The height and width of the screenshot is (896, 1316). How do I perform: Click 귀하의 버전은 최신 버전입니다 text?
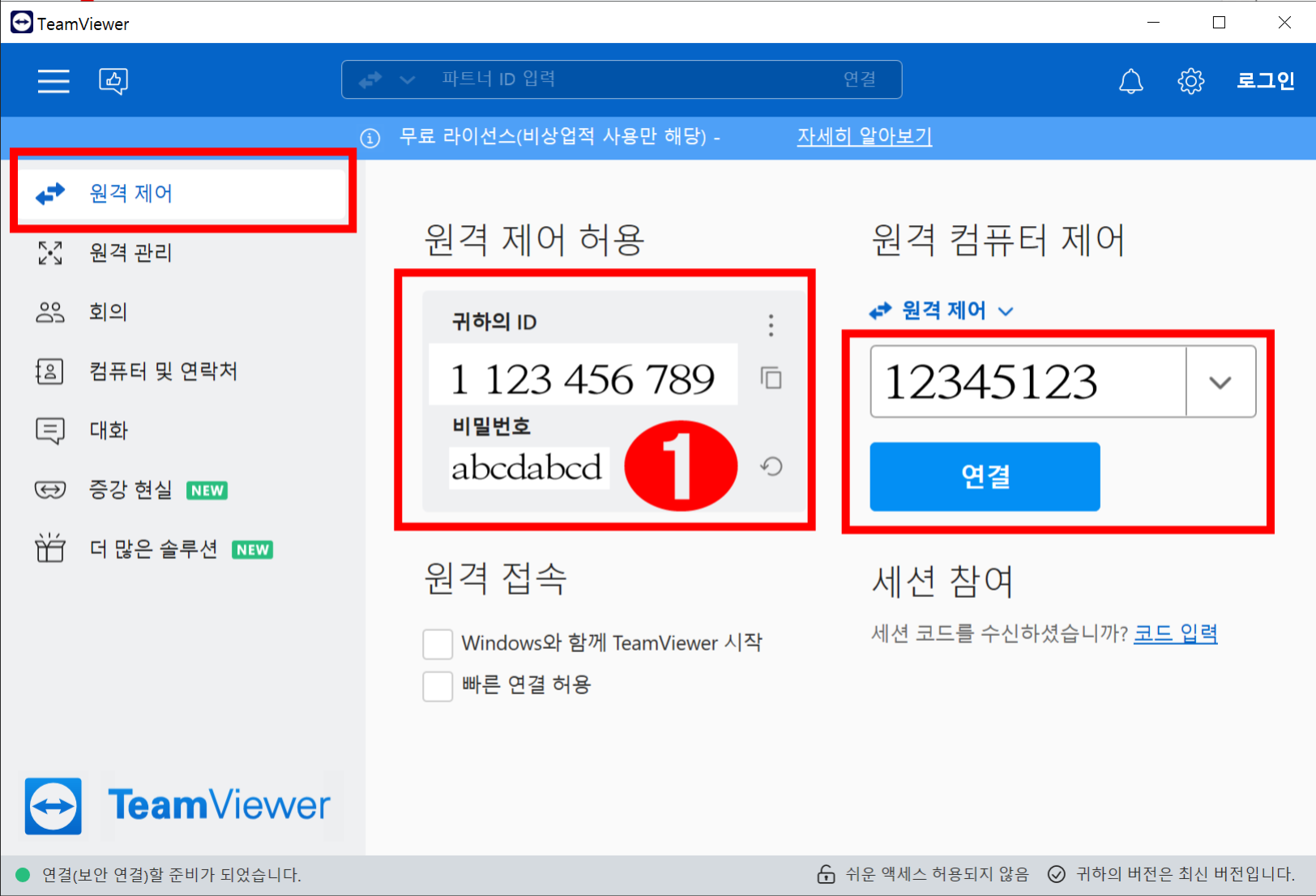(x=1185, y=873)
